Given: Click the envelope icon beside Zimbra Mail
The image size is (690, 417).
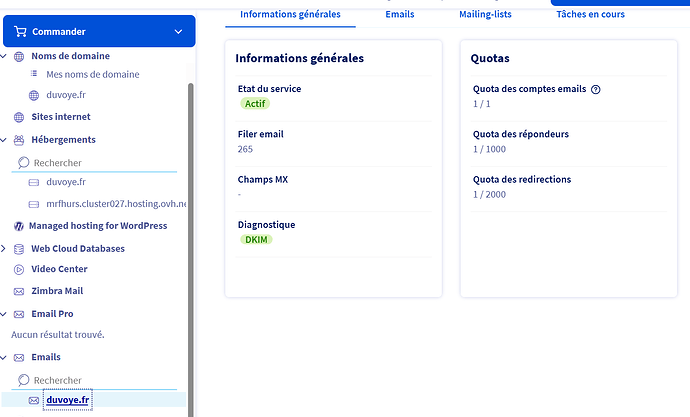Looking at the screenshot, I should pos(19,291).
